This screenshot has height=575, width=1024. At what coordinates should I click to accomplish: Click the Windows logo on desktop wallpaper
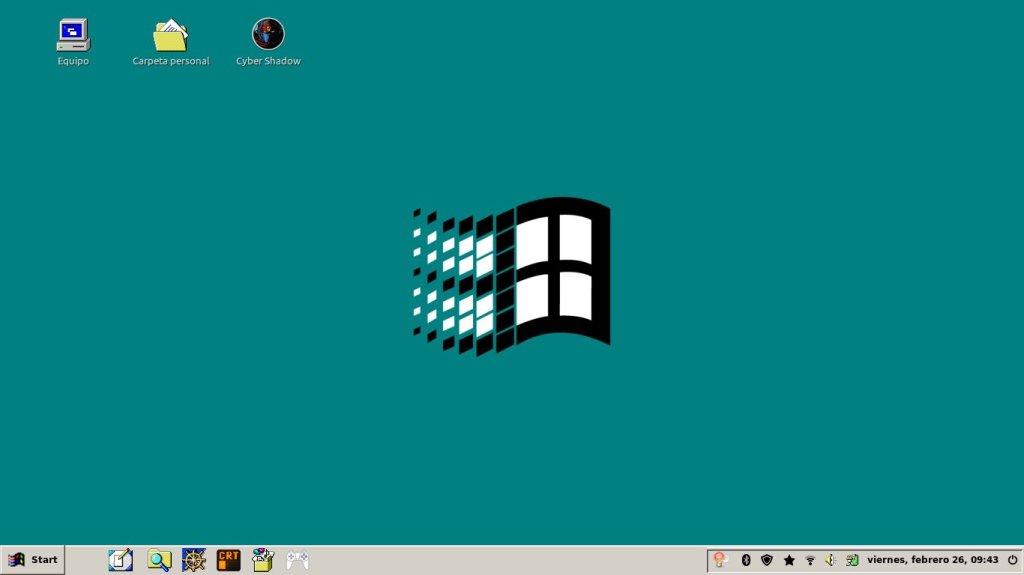[x=512, y=276]
